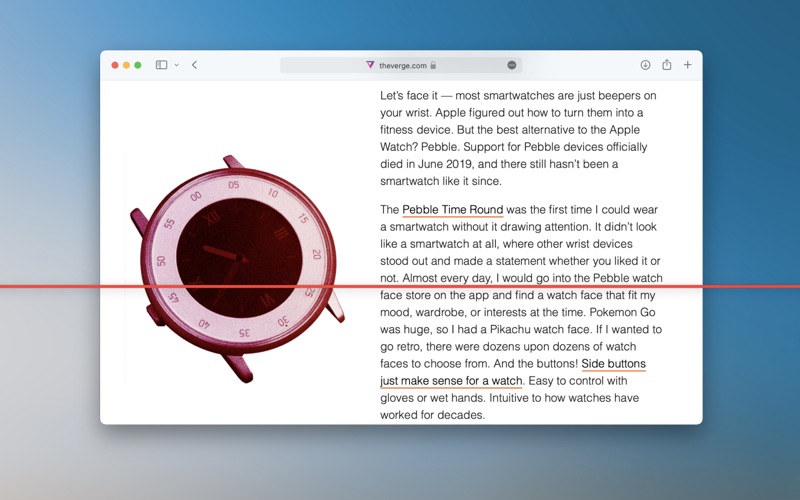Click the link text "just make sense for a watch"

pos(451,381)
